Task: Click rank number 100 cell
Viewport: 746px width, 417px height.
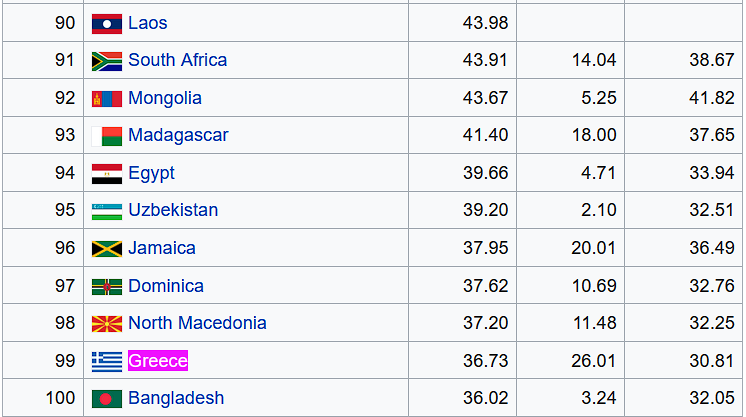Action: point(61,398)
